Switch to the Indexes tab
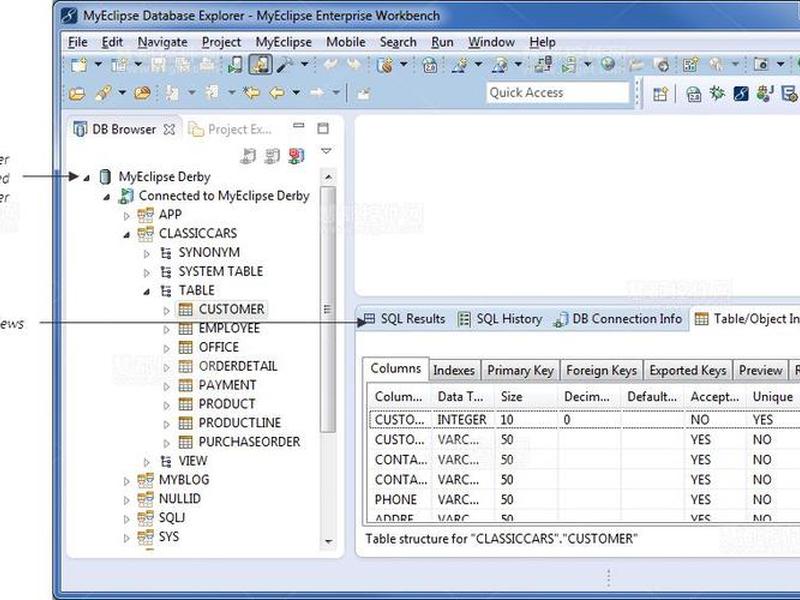Screen dimensions: 800x600 pyautogui.click(x=454, y=370)
